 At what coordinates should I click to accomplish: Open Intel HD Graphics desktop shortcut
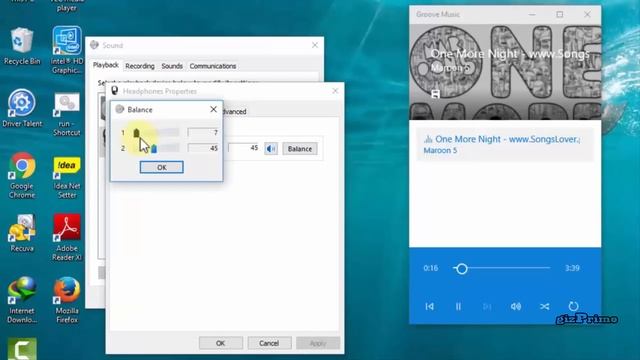coord(67,49)
